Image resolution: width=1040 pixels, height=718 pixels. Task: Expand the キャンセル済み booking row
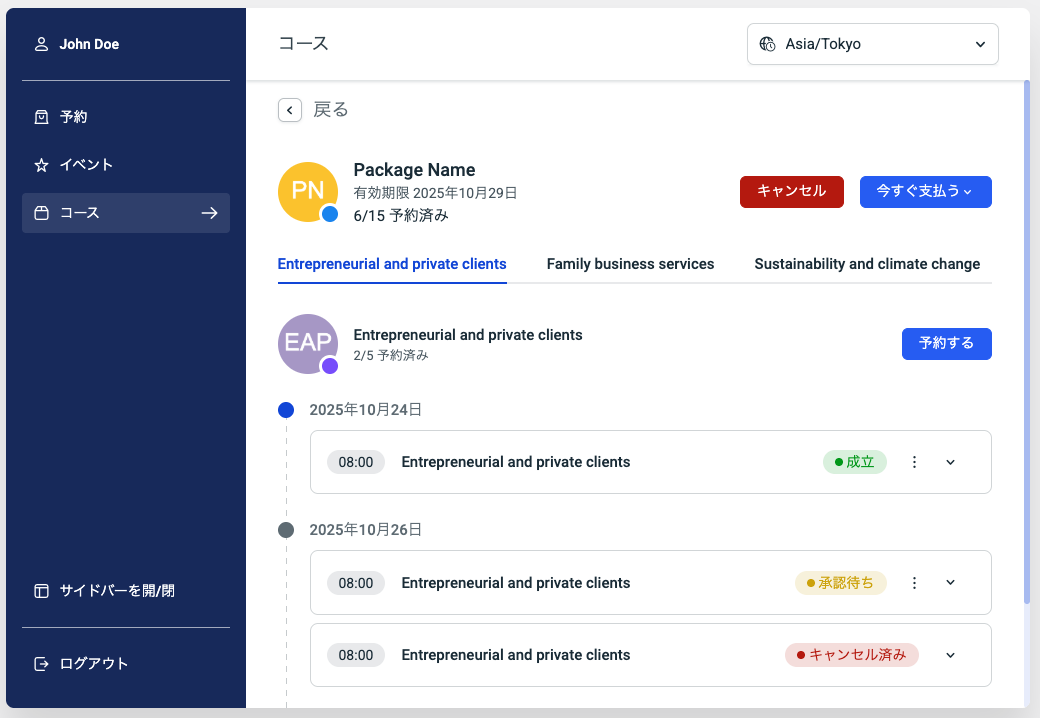tap(950, 656)
